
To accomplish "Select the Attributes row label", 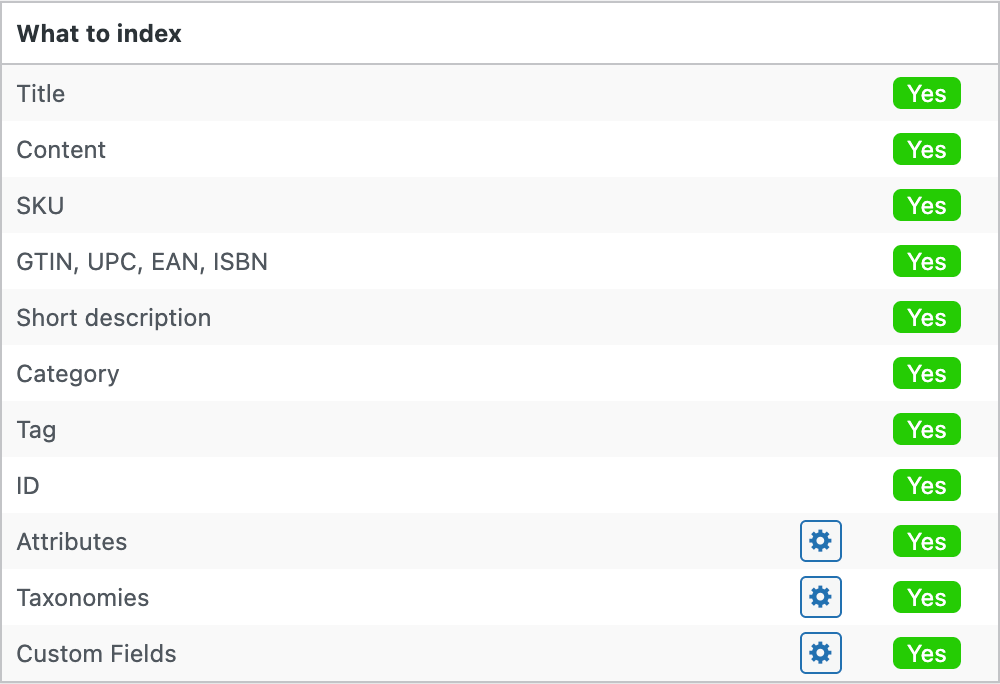I will point(72,542).
